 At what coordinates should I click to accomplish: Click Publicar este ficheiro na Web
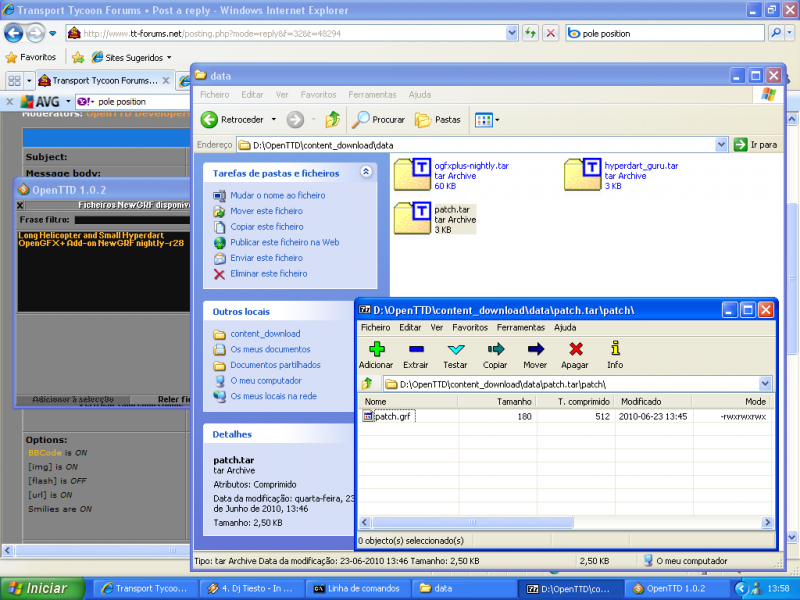[285, 242]
